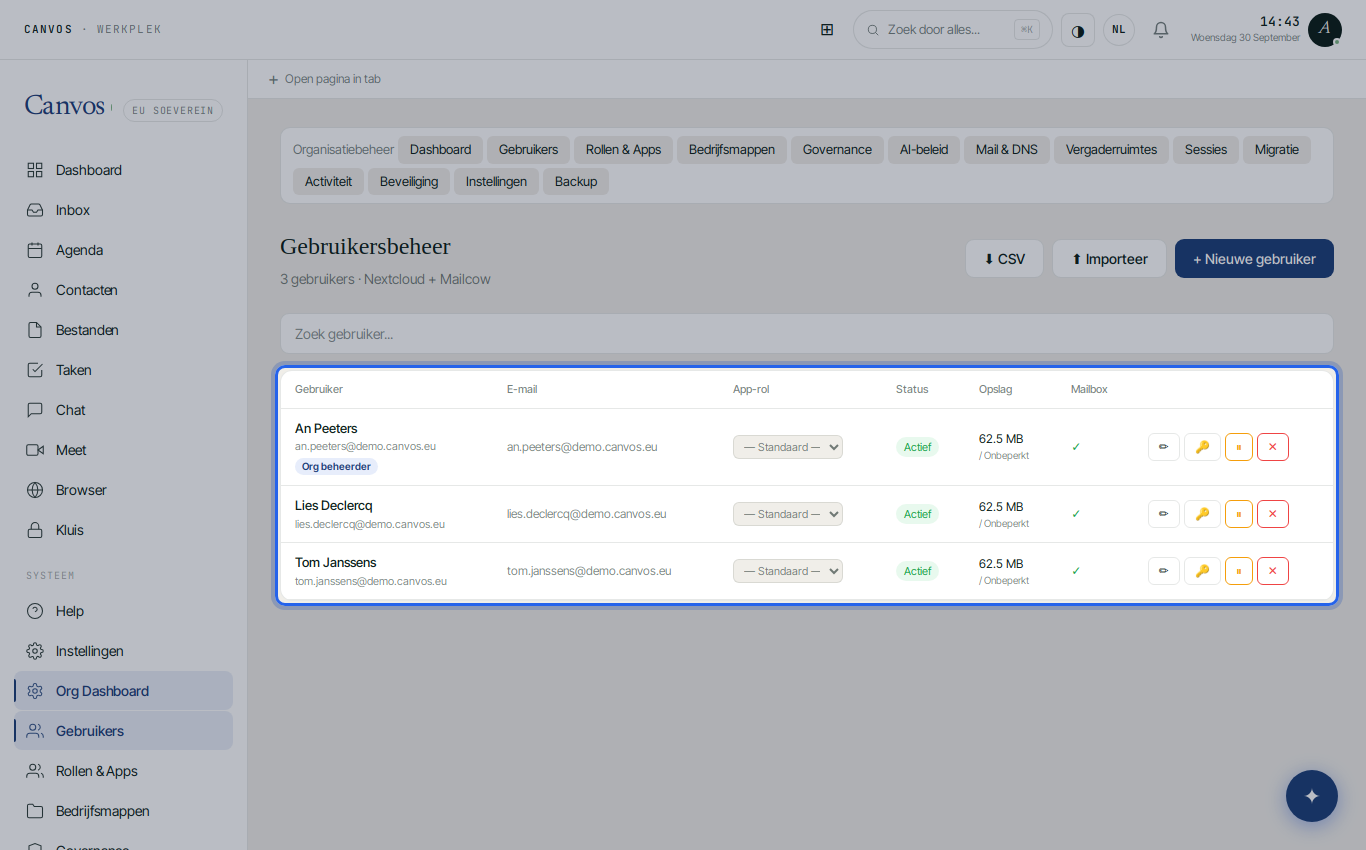Suspend Tom Janssens with the orange pause icon
The width and height of the screenshot is (1366, 850).
(1239, 571)
